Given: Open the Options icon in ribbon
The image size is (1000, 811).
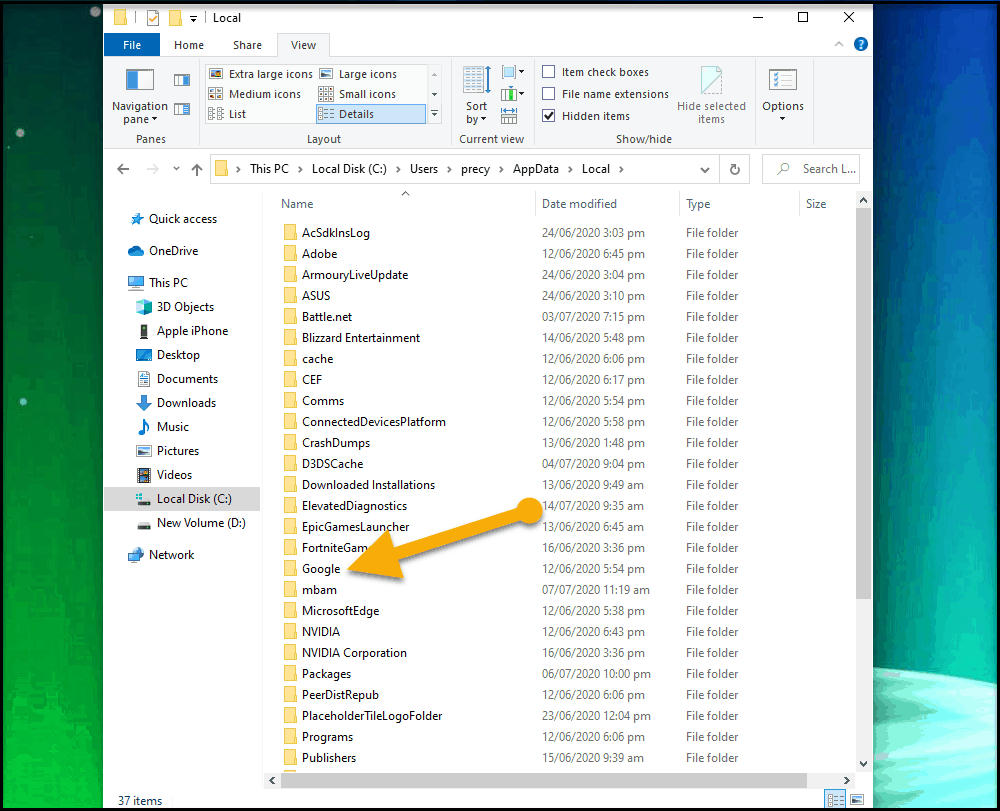Looking at the screenshot, I should 782,82.
